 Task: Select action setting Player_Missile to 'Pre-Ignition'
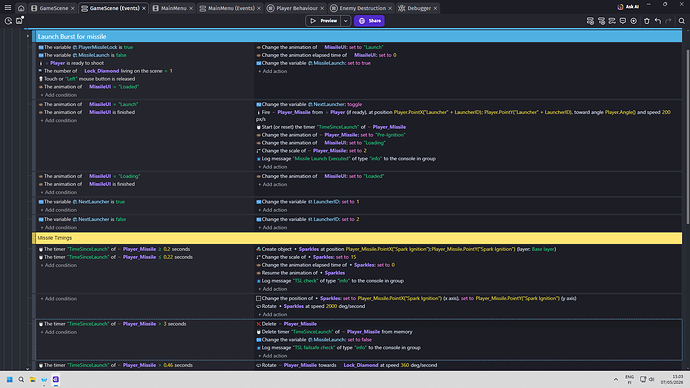pyautogui.click(x=331, y=135)
